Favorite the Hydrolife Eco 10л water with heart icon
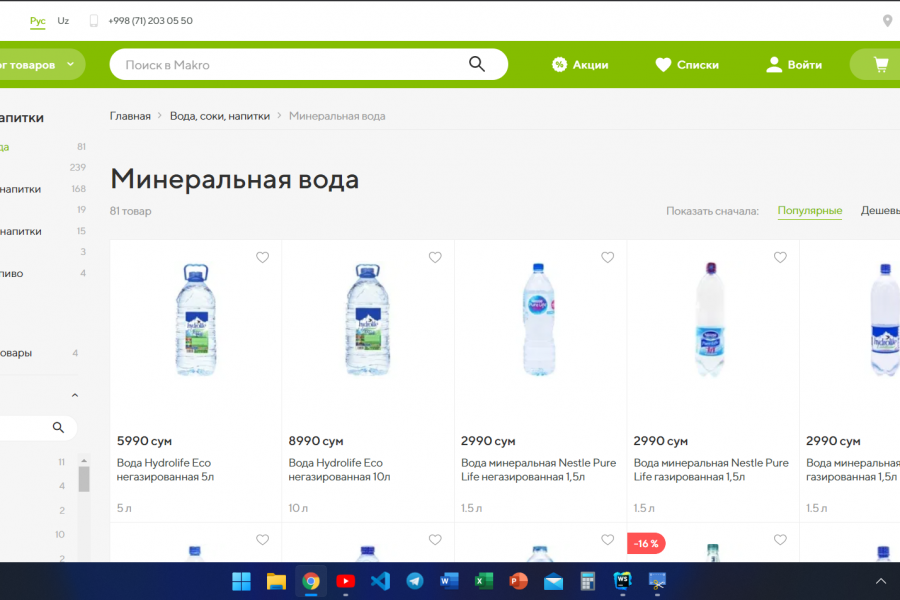Screen dimensions: 900x600 point(435,257)
